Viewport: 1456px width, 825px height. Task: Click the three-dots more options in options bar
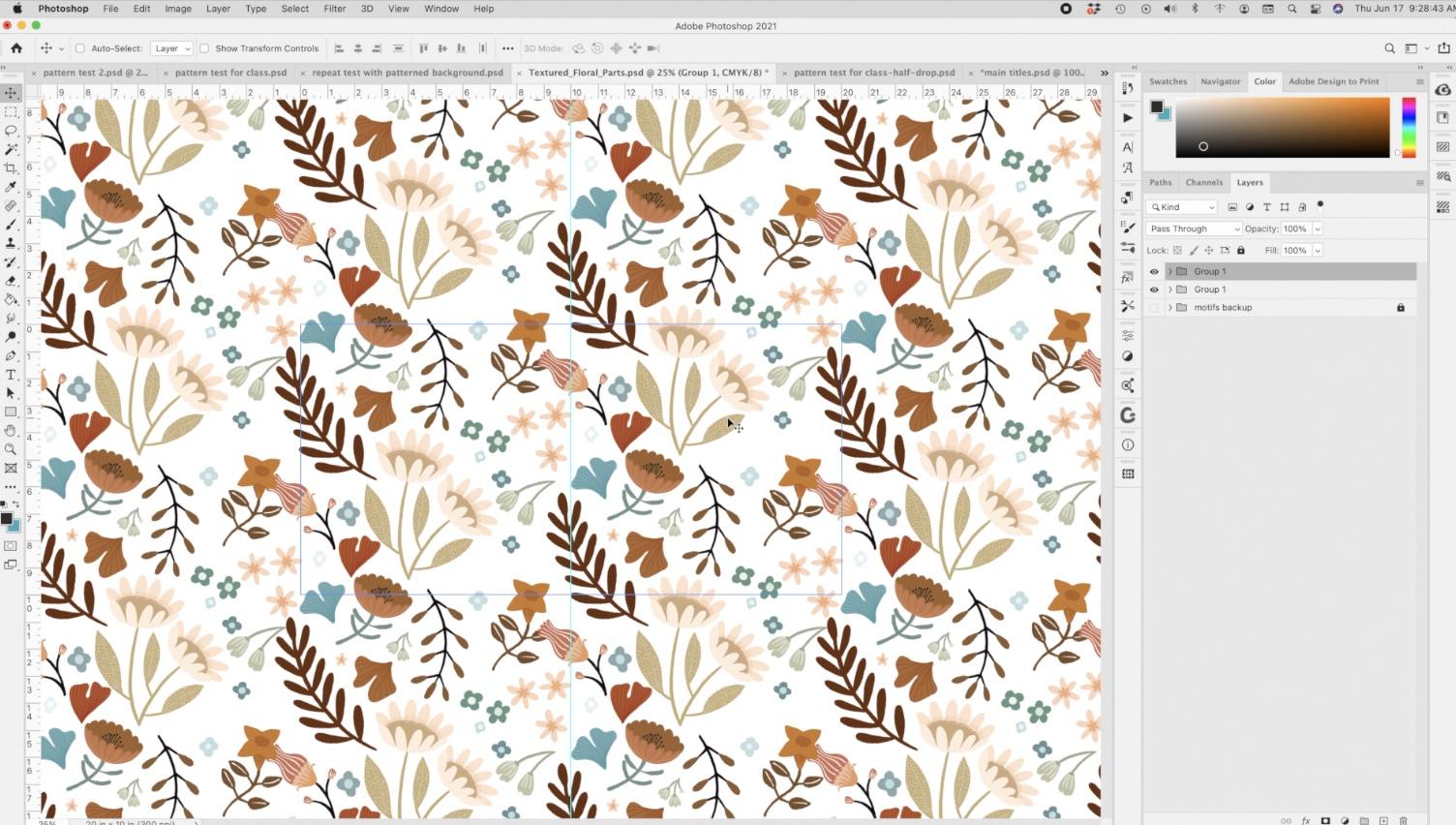[508, 48]
